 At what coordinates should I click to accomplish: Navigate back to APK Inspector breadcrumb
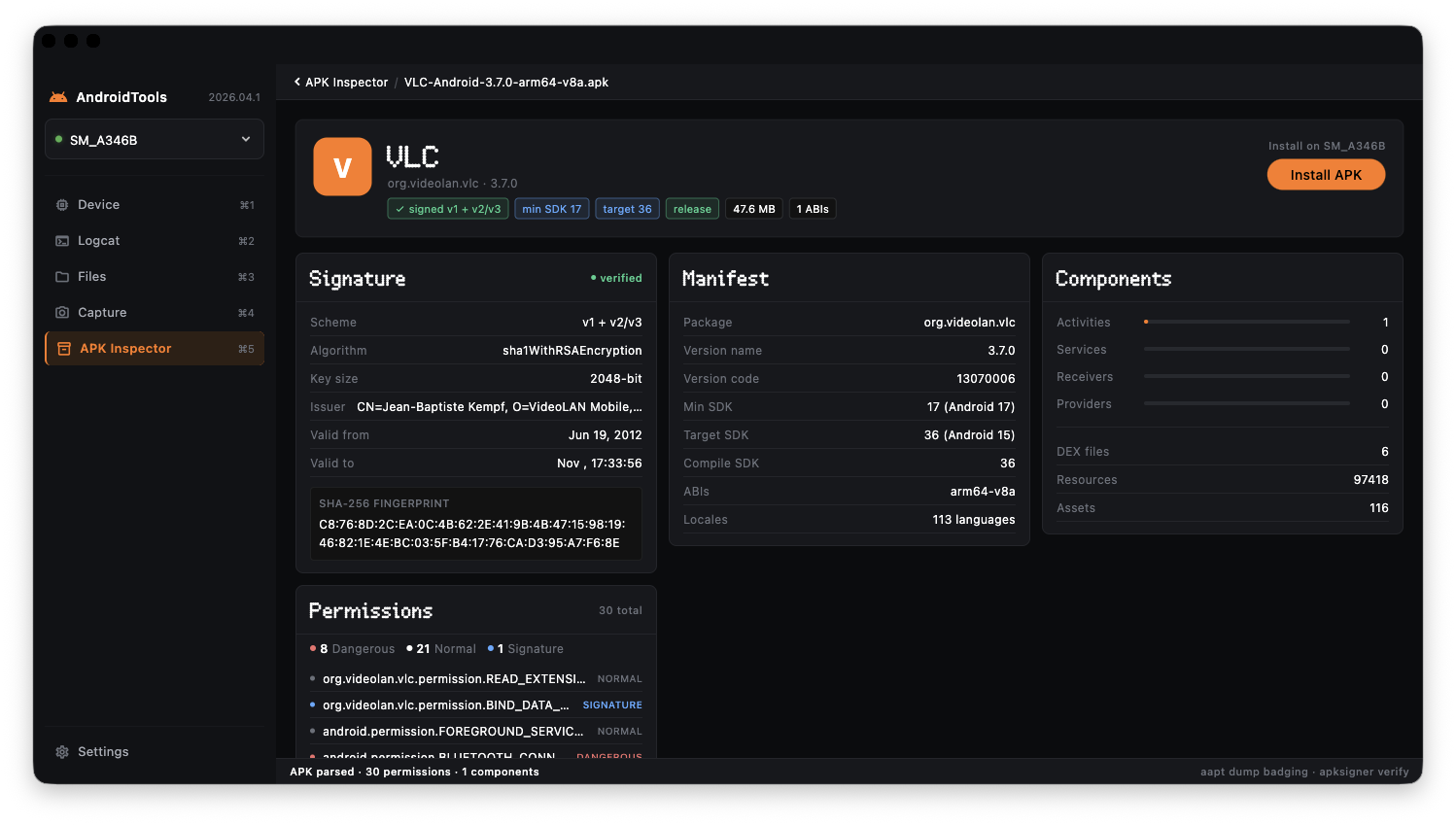pyautogui.click(x=346, y=83)
